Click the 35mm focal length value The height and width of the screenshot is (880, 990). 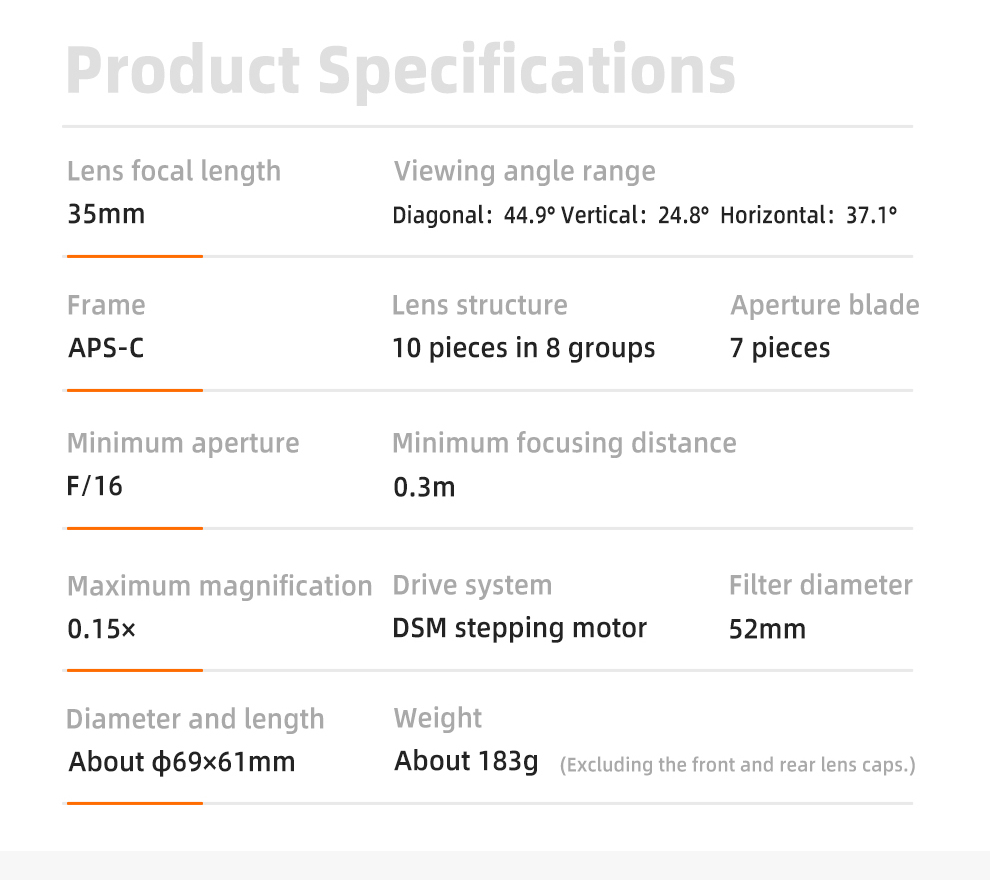[106, 214]
